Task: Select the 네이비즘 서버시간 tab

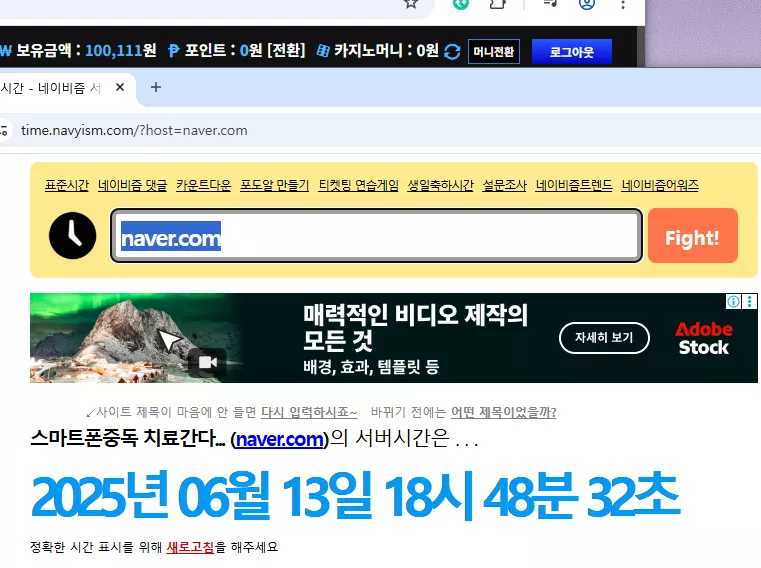Action: [51, 88]
